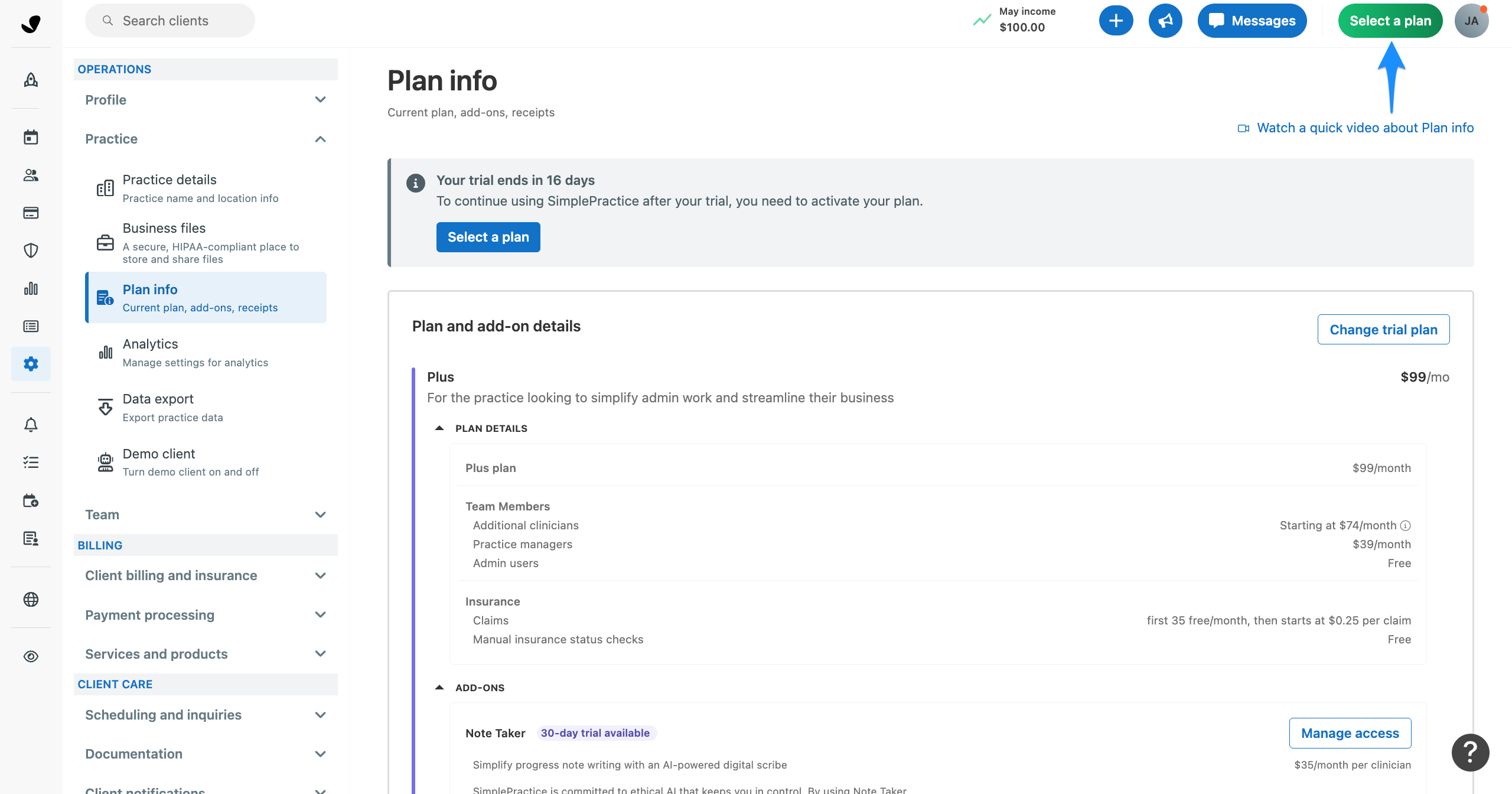Expand Payment processing section
The height and width of the screenshot is (794, 1512).
[206, 614]
